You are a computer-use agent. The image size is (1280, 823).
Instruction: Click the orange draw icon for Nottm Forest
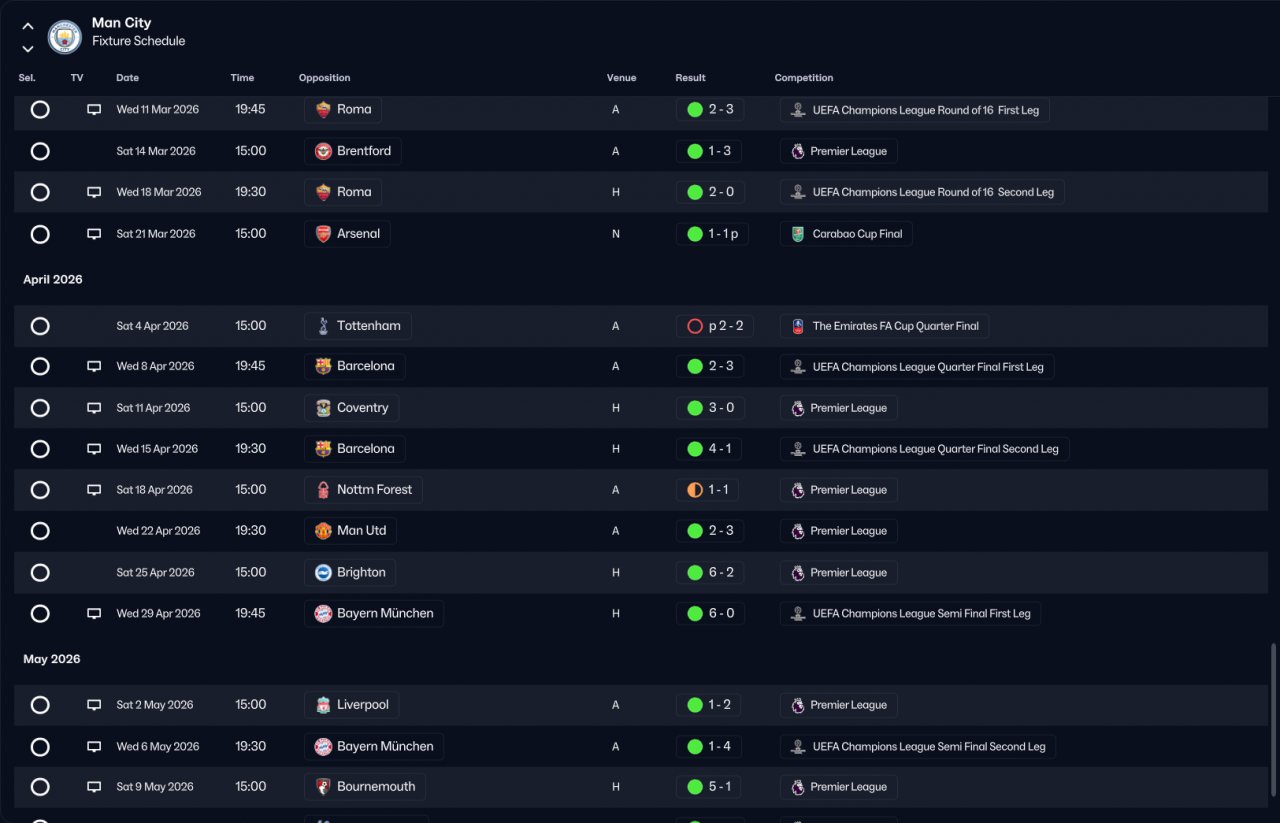tap(695, 490)
